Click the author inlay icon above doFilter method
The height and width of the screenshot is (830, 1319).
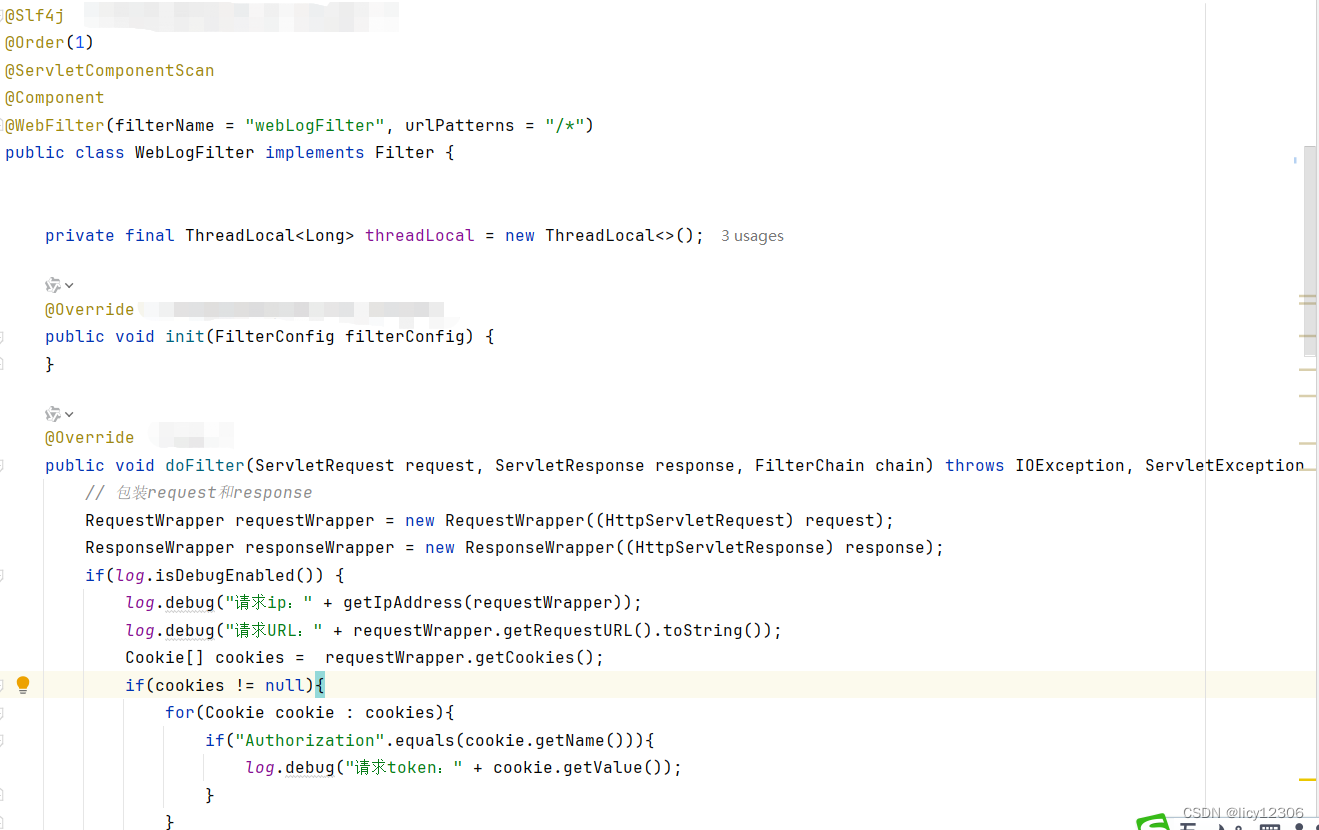click(x=53, y=413)
